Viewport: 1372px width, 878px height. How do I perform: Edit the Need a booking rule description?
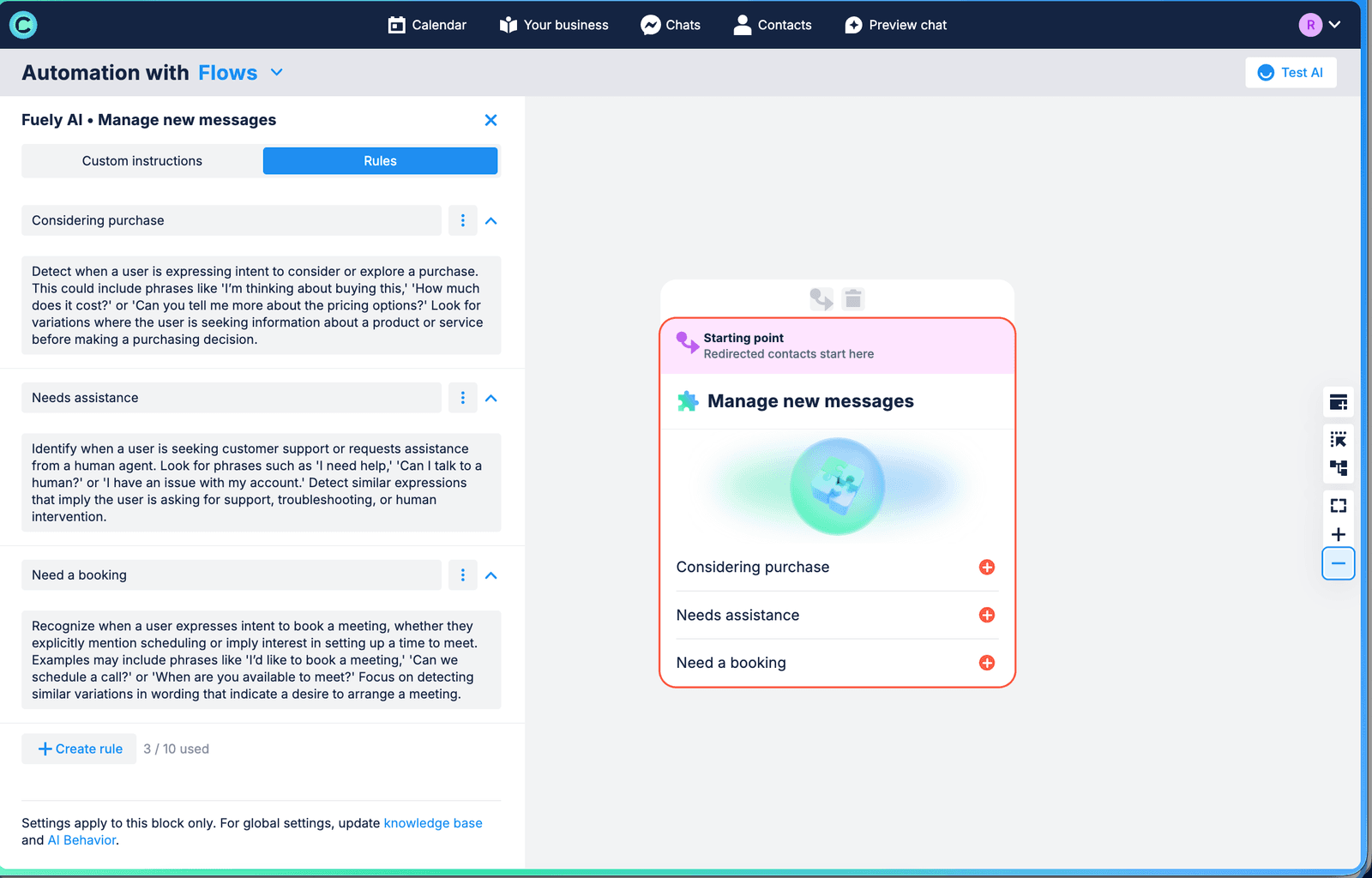coord(262,660)
